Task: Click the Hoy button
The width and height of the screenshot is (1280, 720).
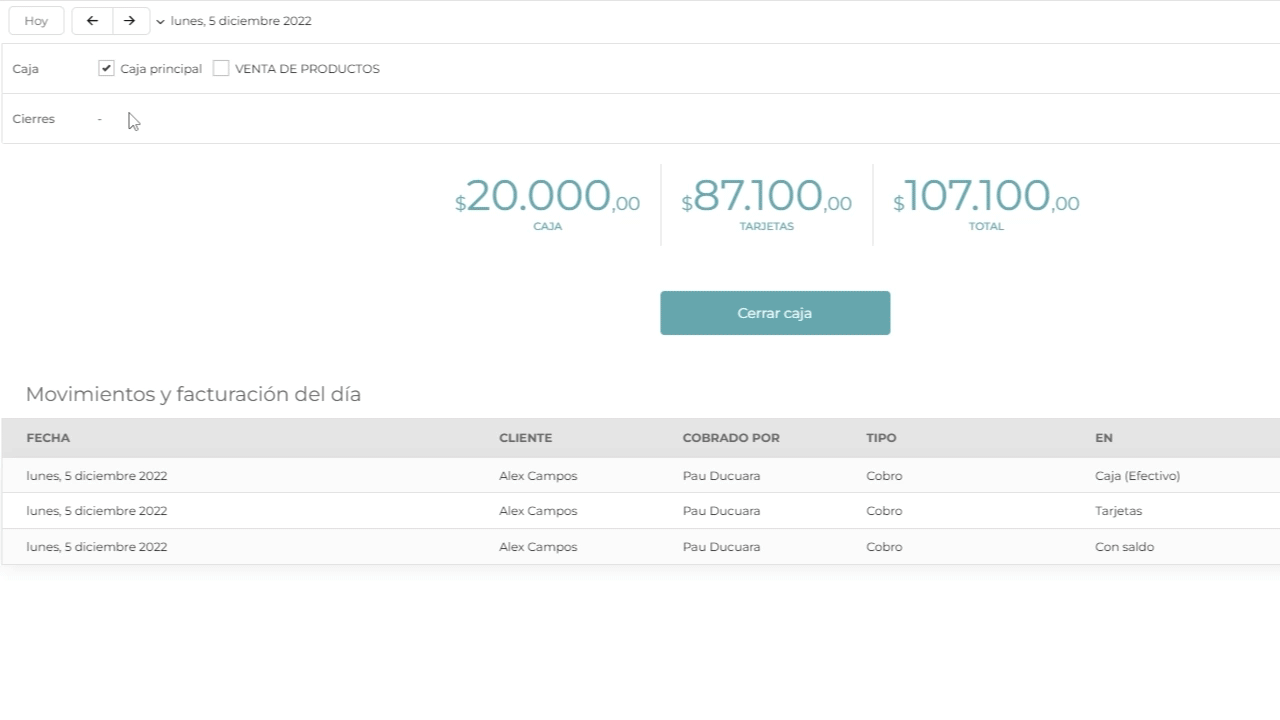Action: (x=36, y=21)
